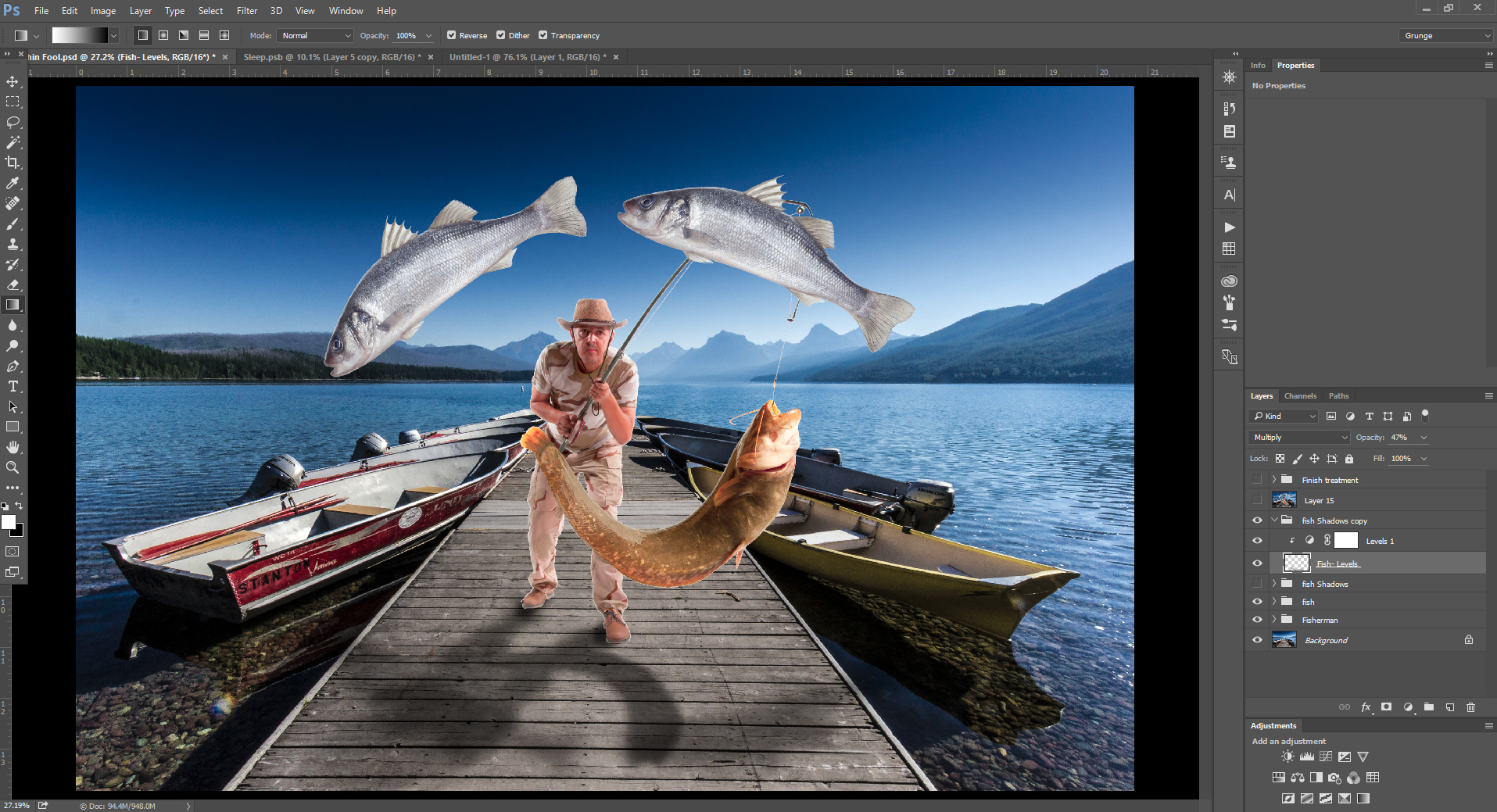The width and height of the screenshot is (1497, 812).
Task: Click the layer Opacity 47% field
Action: point(1401,438)
